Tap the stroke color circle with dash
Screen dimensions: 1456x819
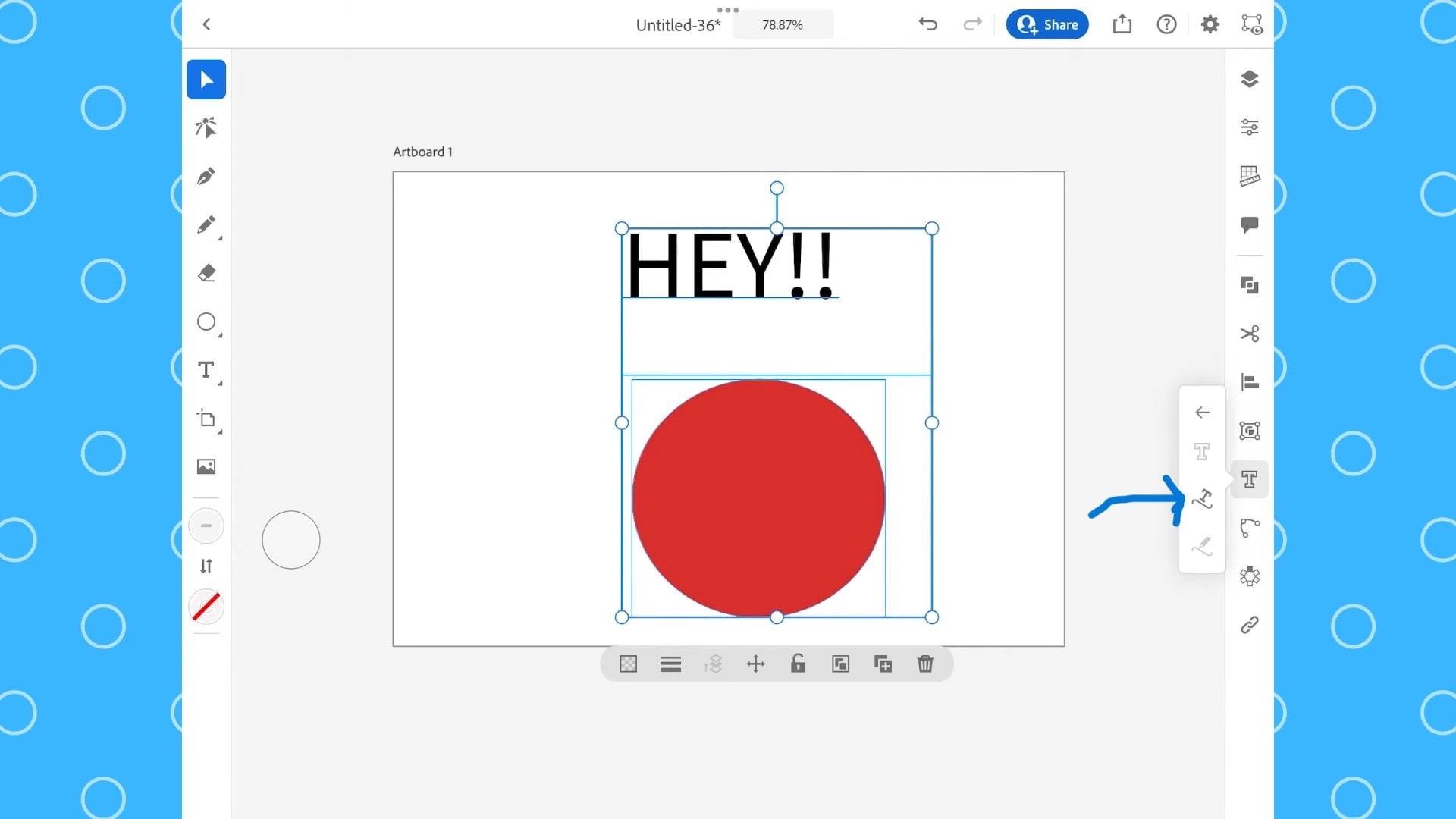pyautogui.click(x=206, y=526)
